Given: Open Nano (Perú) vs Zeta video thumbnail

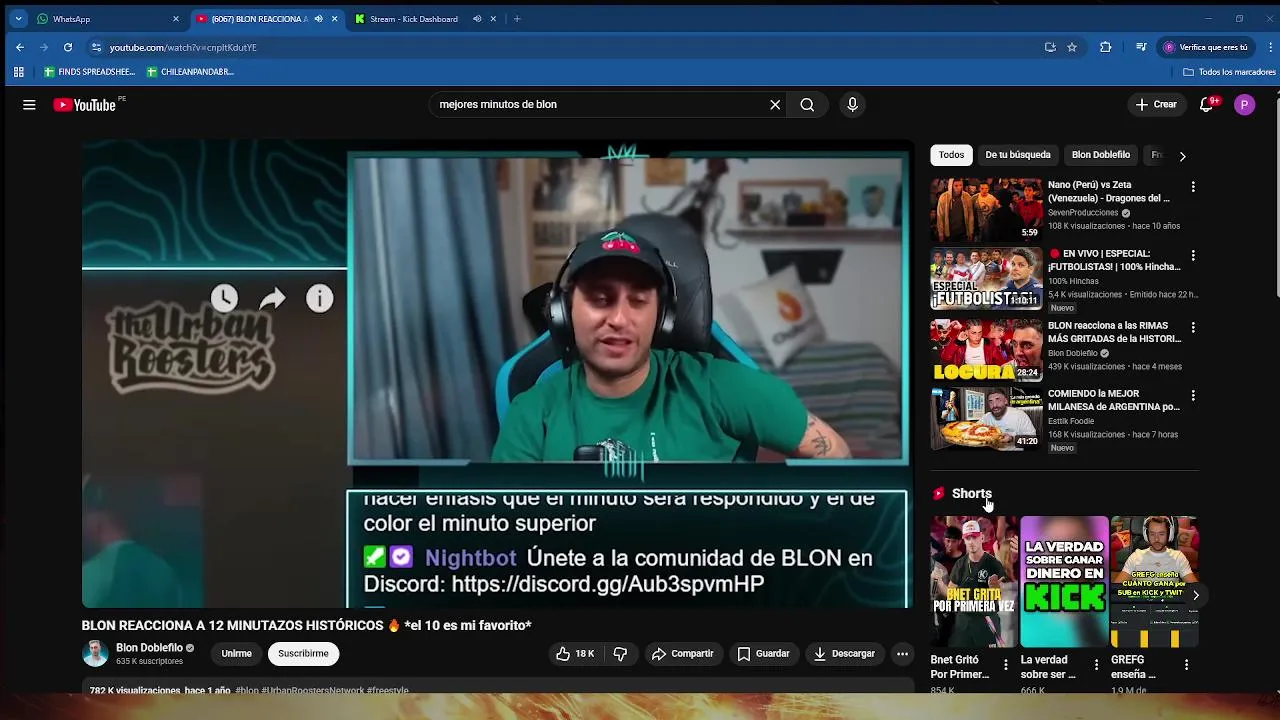Looking at the screenshot, I should click(x=986, y=209).
